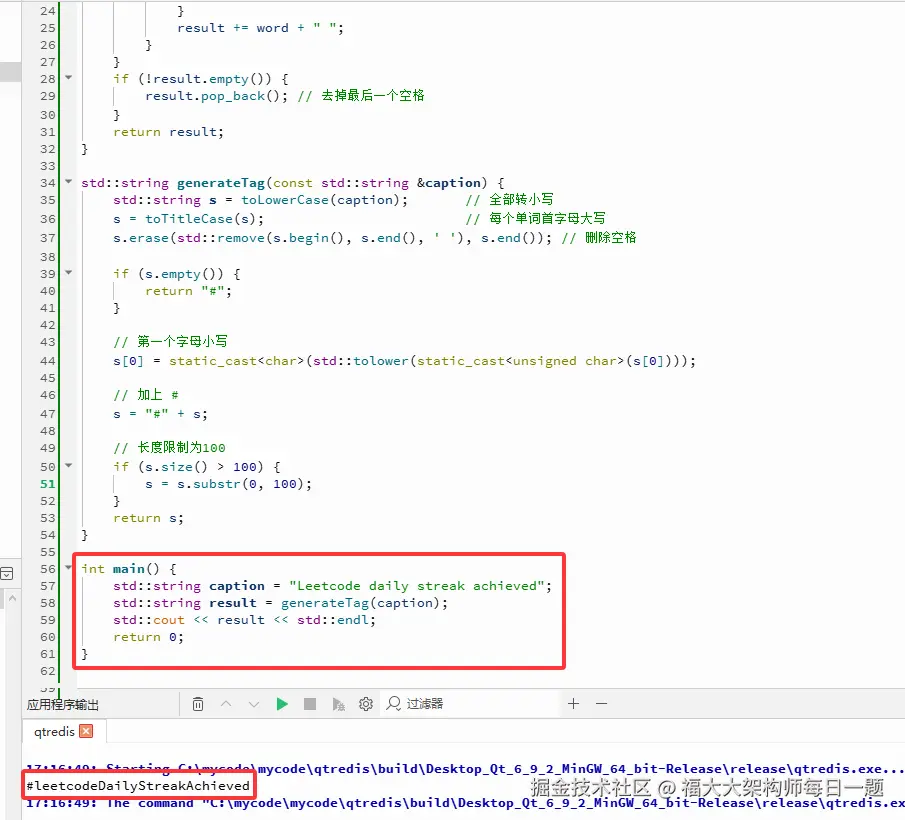Screen dimensions: 905x820
Task: Click the Starting qtredis.exe output line
Action: 465,769
